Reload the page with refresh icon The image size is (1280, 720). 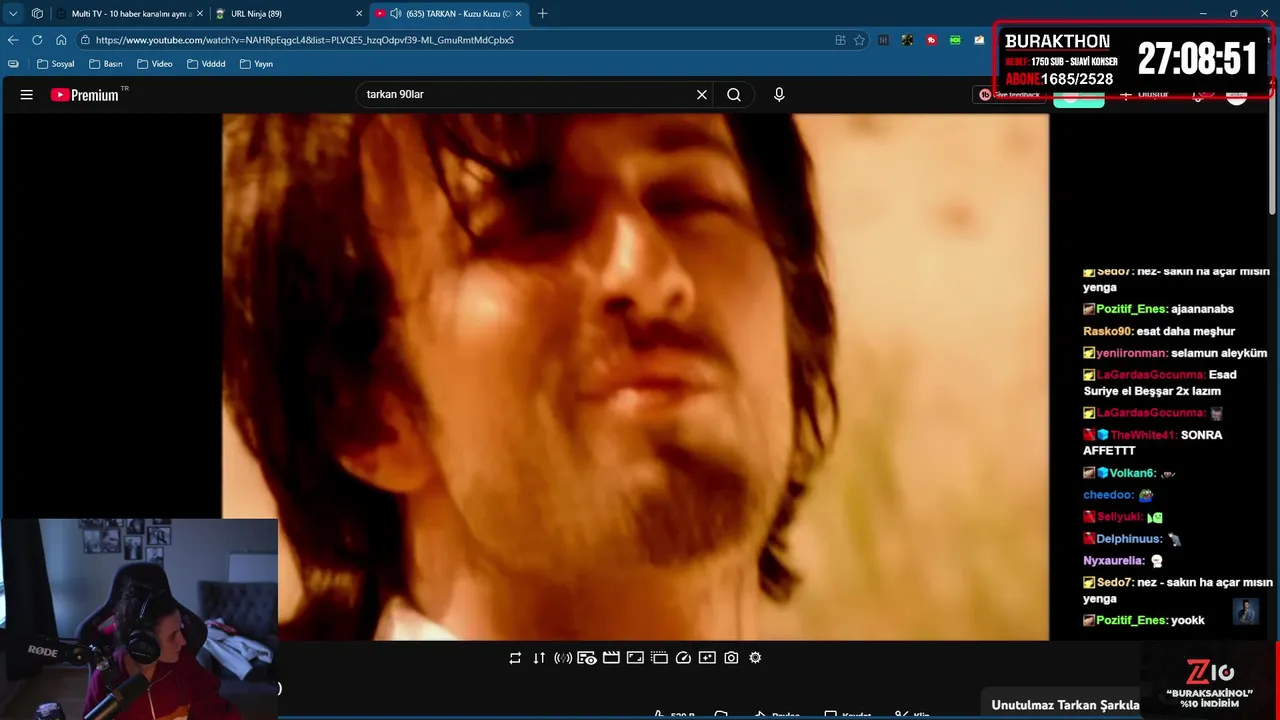tap(37, 40)
